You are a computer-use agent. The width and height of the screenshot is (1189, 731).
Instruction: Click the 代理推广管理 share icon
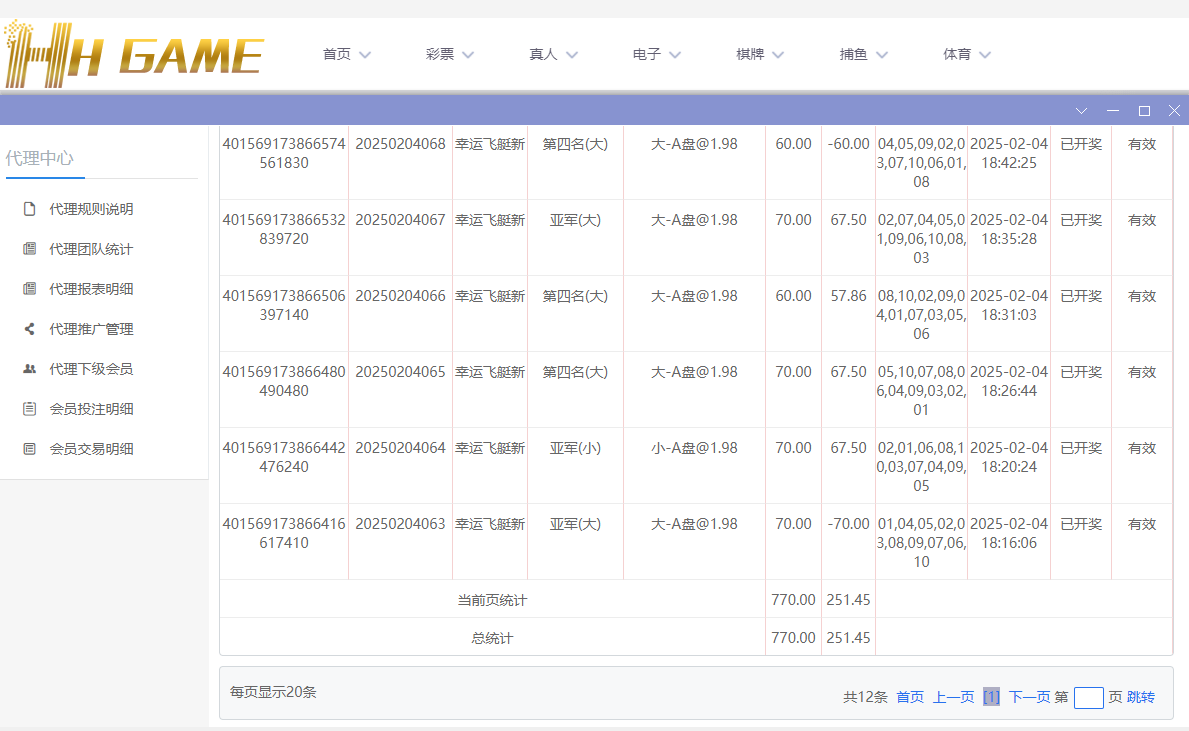[x=30, y=329]
